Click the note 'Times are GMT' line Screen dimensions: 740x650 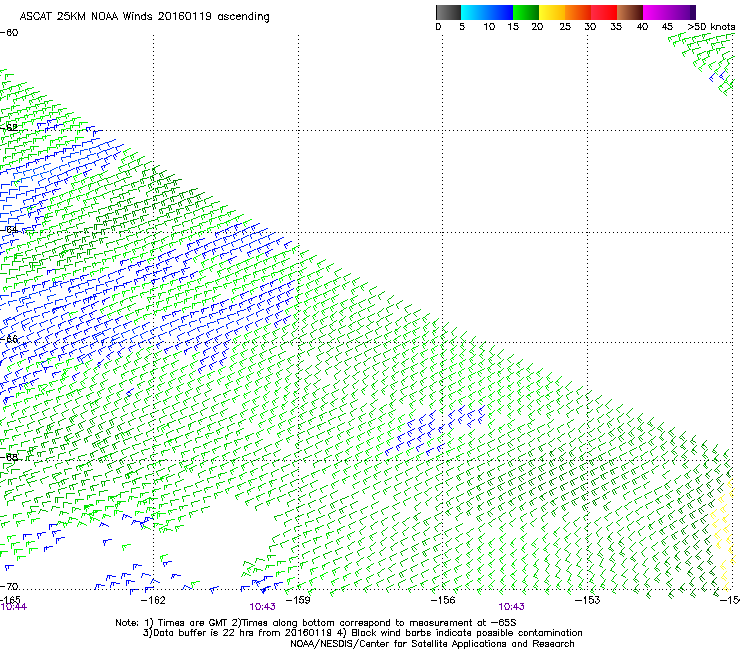point(316,623)
